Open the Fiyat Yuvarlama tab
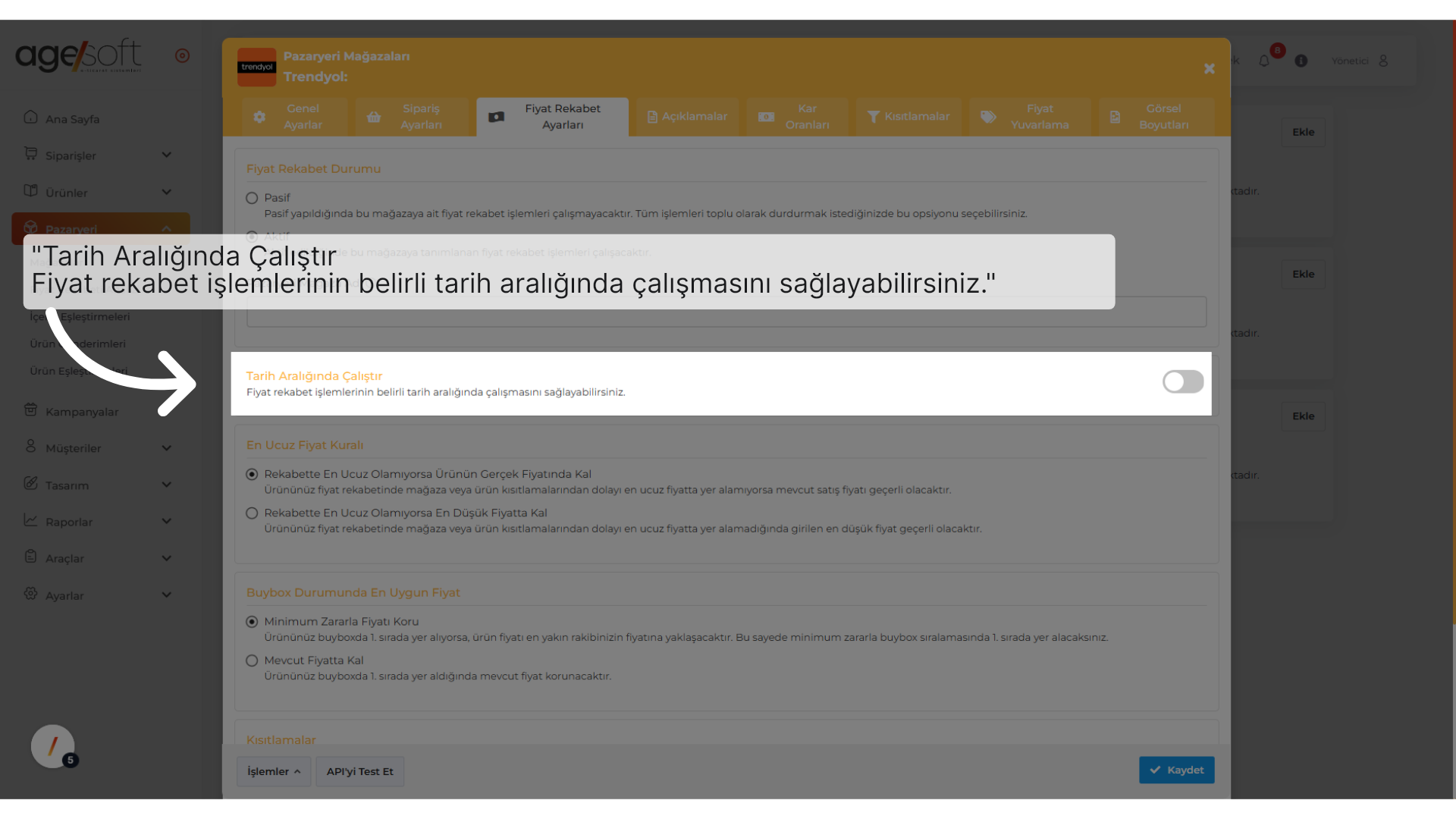The height and width of the screenshot is (819, 1456). [1030, 117]
